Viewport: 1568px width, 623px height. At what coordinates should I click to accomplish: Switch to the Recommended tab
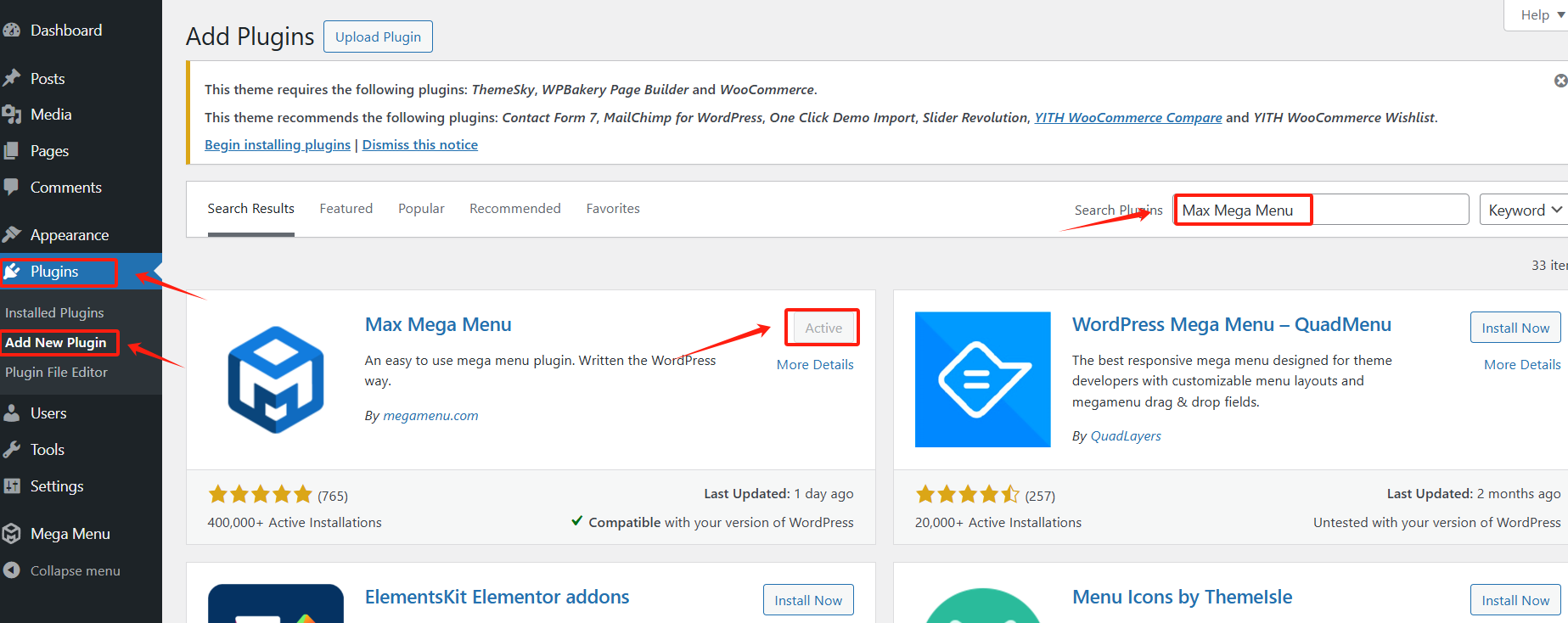click(515, 209)
